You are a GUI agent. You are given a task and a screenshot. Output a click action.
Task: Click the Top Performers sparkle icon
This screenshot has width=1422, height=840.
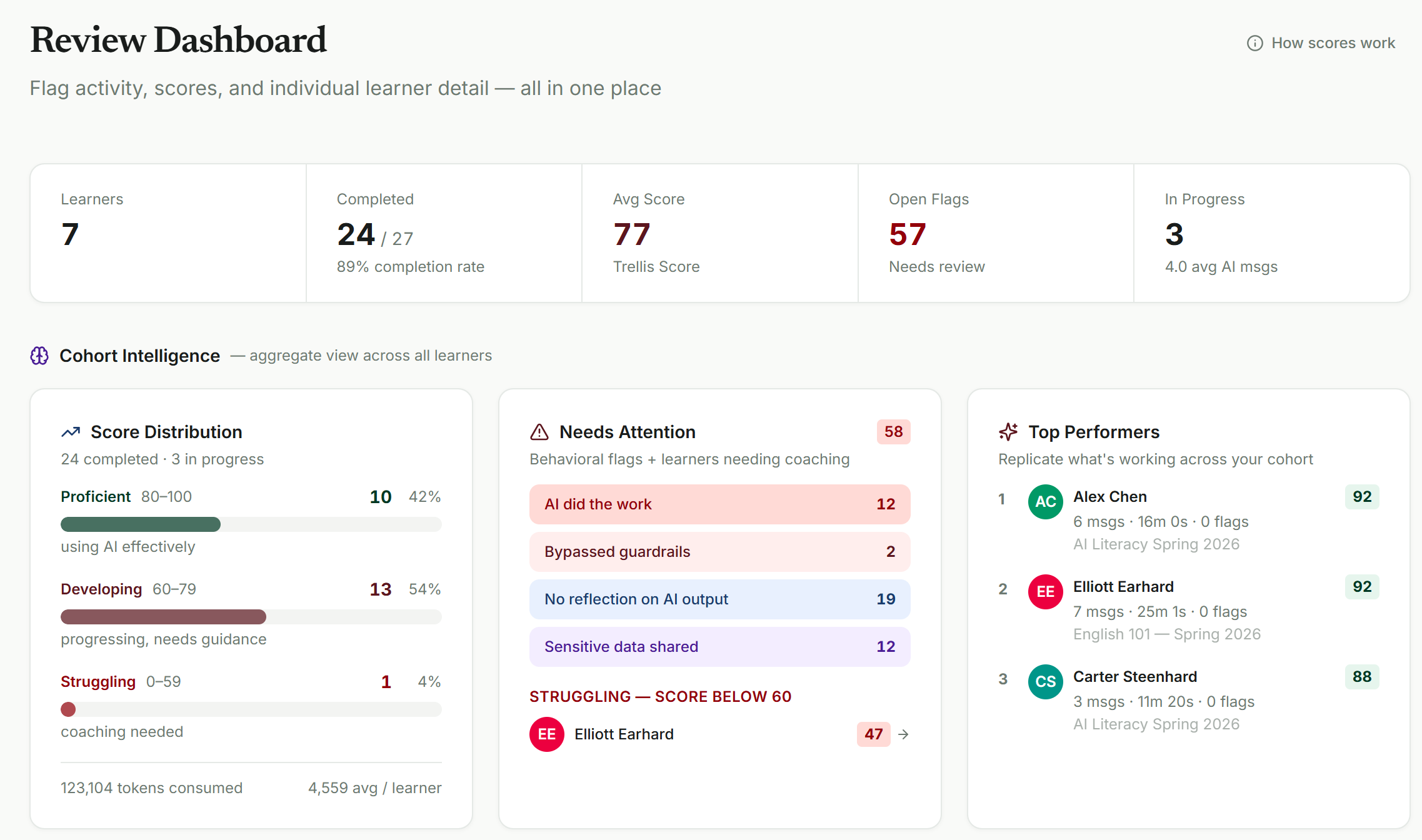(x=1008, y=432)
